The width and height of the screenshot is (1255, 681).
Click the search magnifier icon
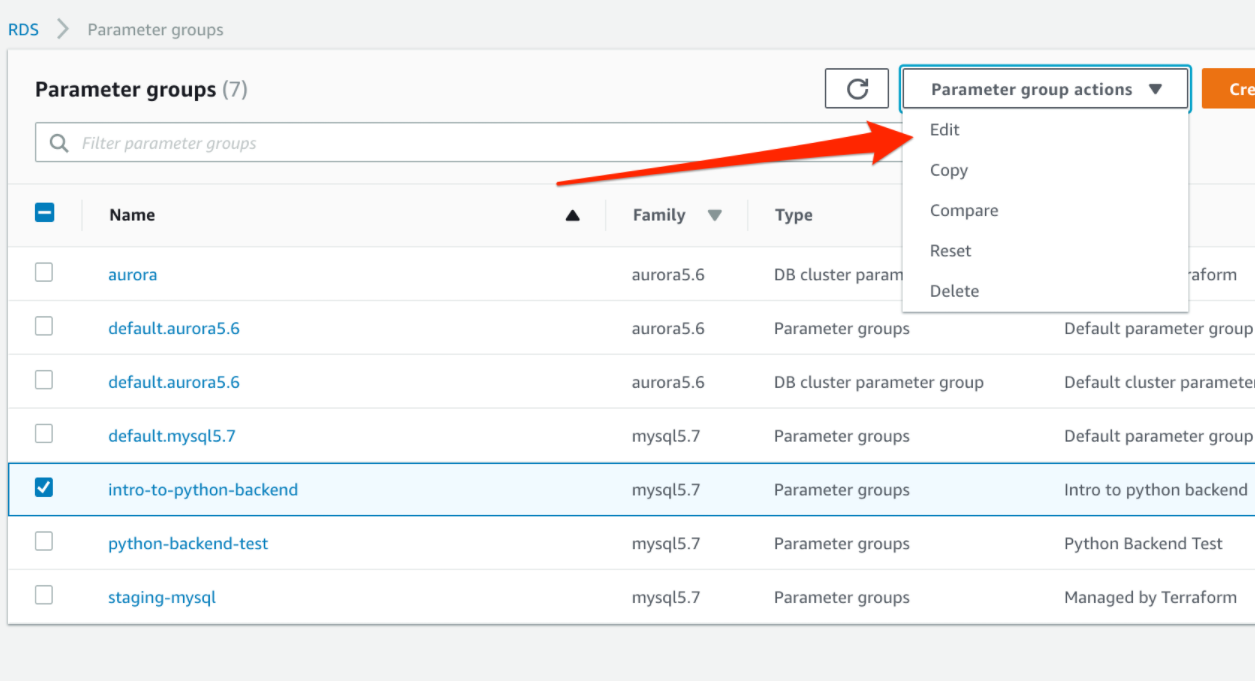point(60,143)
